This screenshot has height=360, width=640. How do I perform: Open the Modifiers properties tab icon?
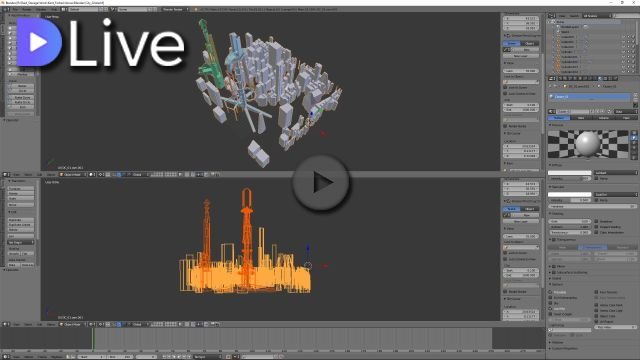[x=590, y=78]
